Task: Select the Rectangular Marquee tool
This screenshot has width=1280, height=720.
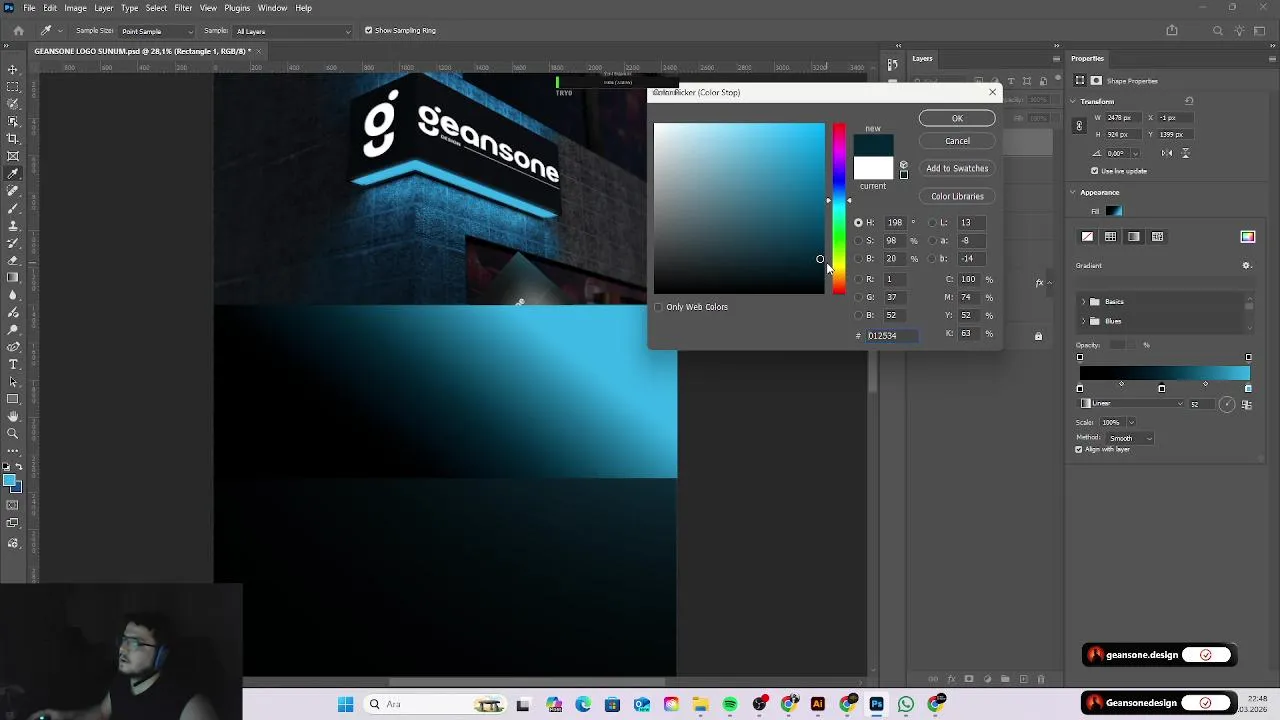Action: 13,87
